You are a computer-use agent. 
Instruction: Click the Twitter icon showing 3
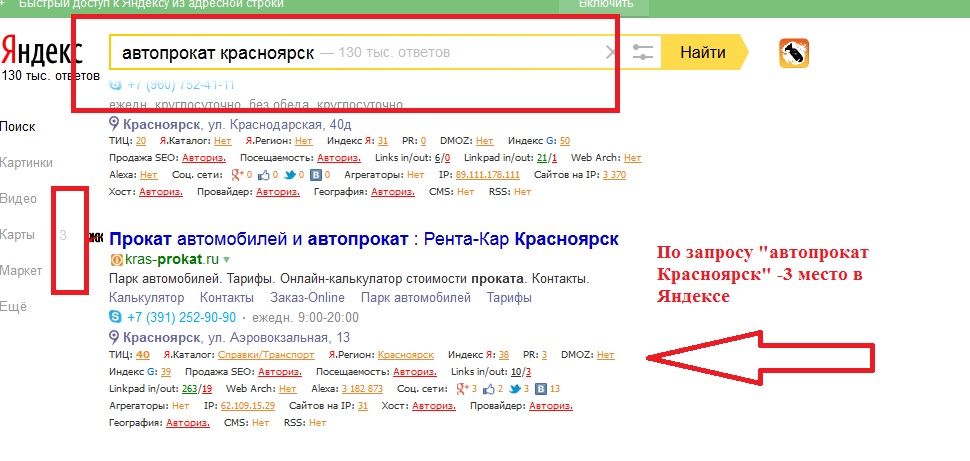(x=515, y=389)
